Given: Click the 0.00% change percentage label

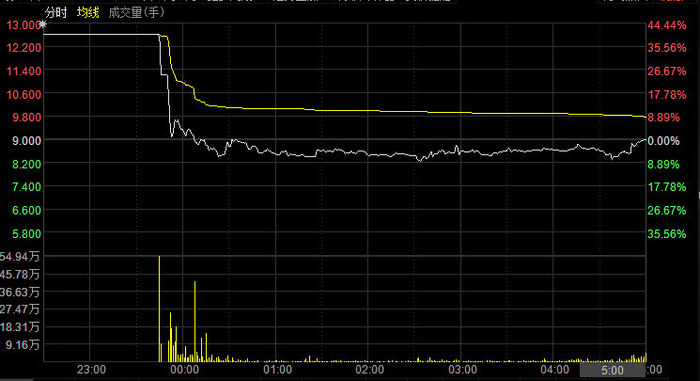Looking at the screenshot, I should pos(663,141).
